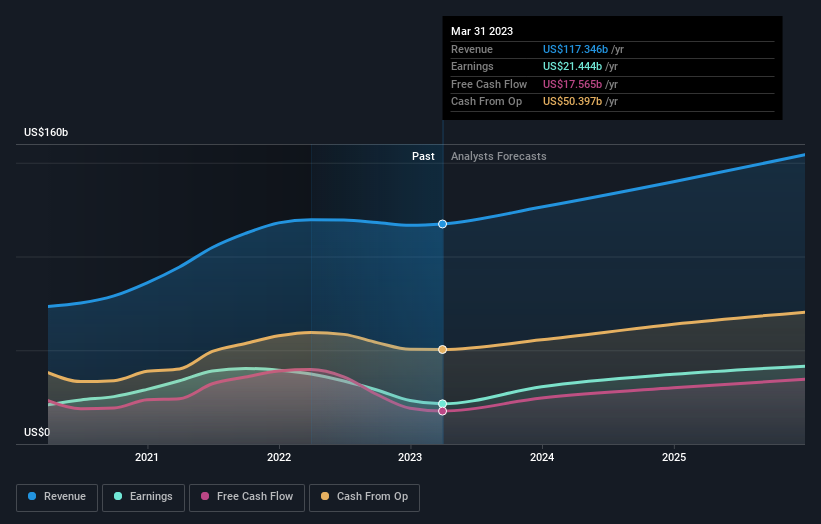Click the US$0 y-axis label
Image resolution: width=821 pixels, height=524 pixels.
37,432
